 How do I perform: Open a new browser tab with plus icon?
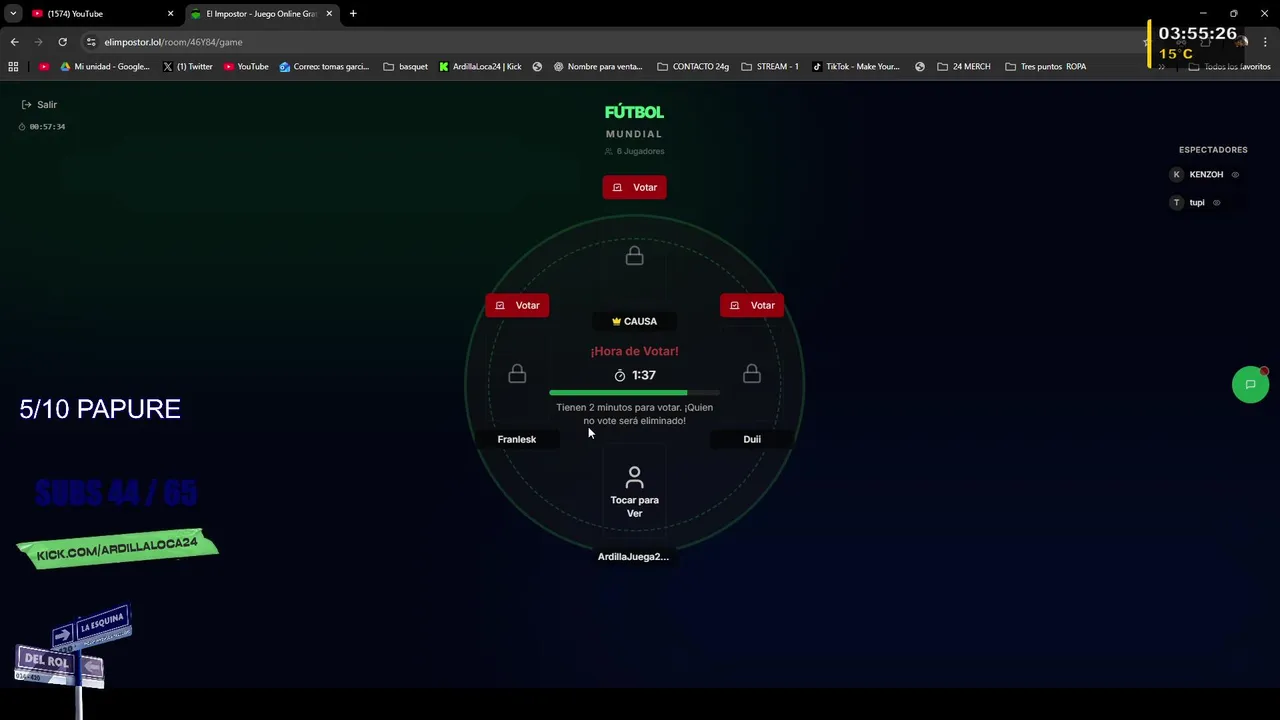353,14
